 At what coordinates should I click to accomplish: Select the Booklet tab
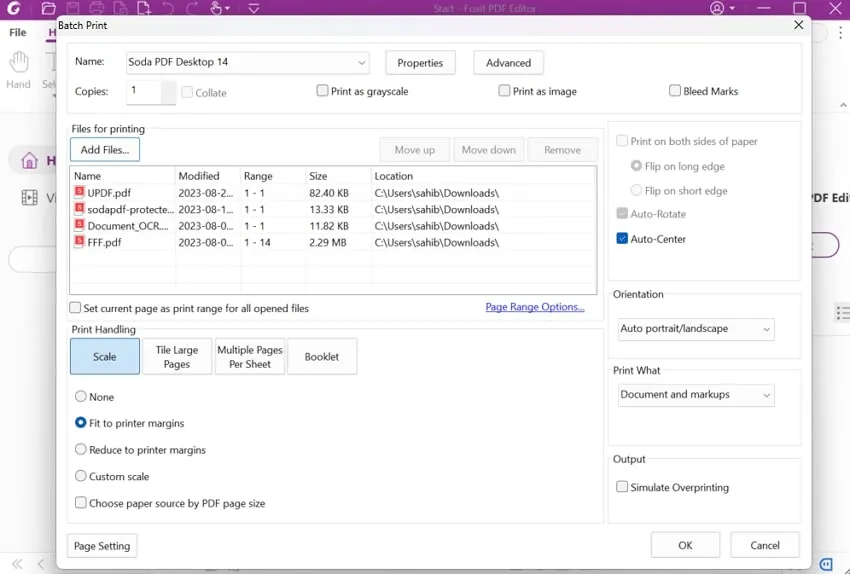(322, 357)
